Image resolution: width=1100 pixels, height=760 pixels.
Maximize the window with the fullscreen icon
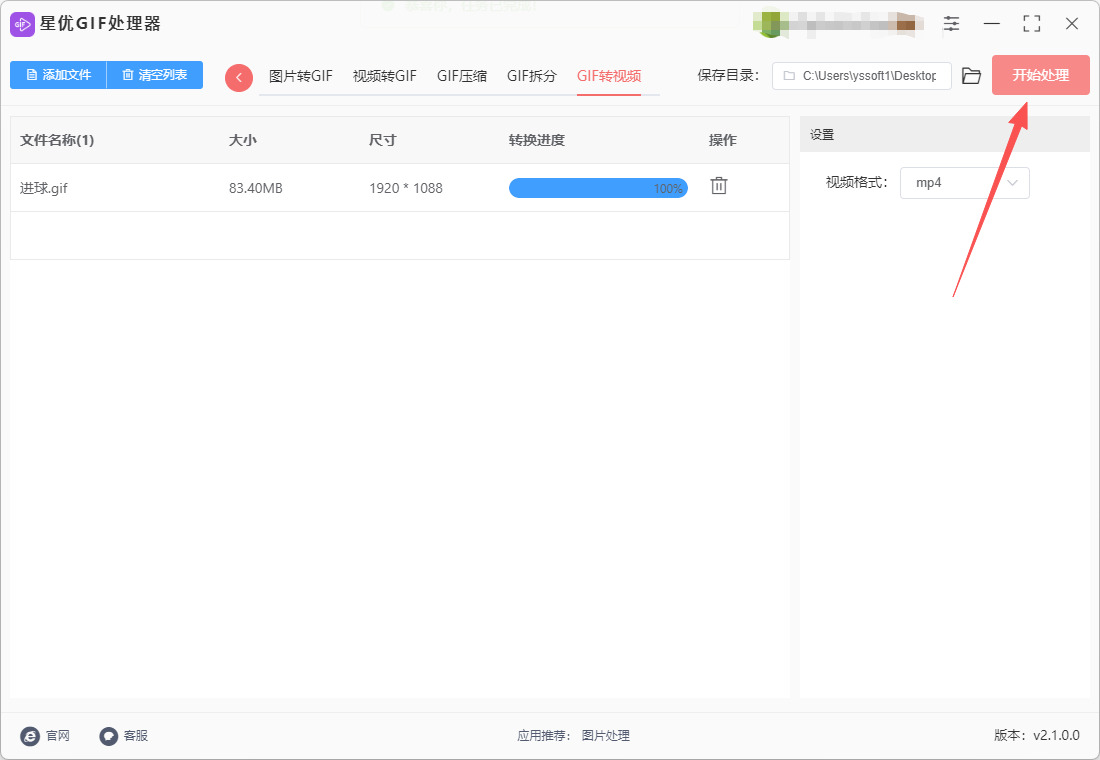click(1031, 24)
